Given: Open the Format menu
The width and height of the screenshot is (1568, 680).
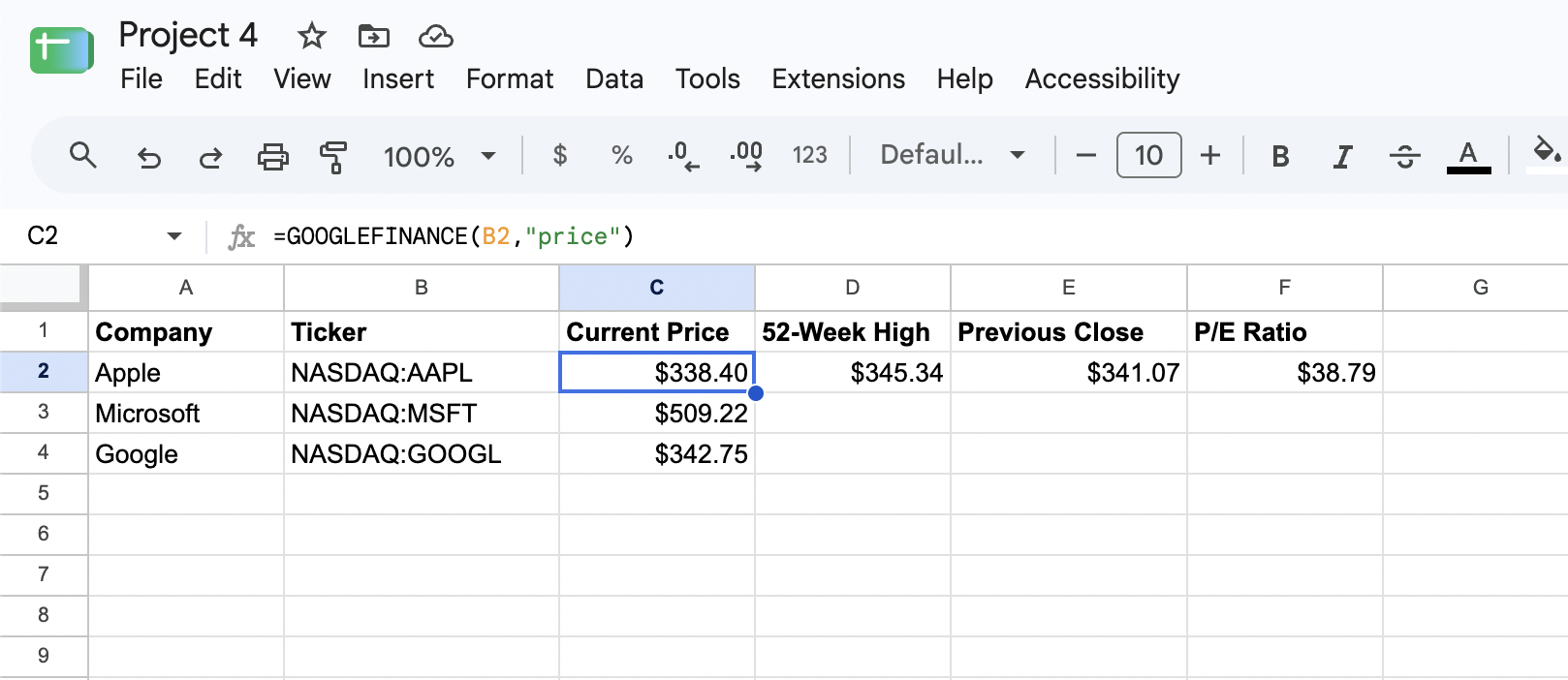Looking at the screenshot, I should (x=510, y=78).
